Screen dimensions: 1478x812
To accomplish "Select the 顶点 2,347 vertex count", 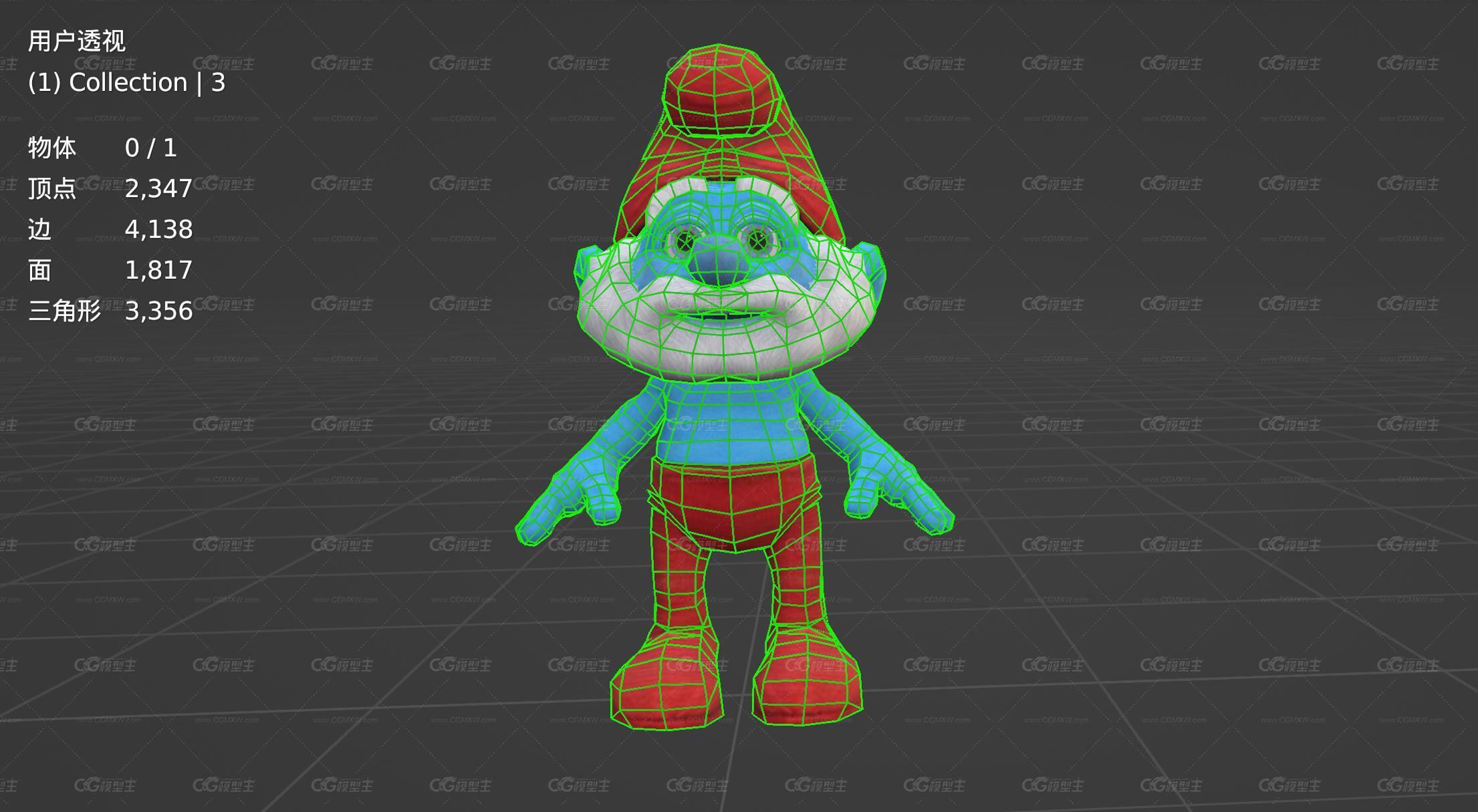I will [x=110, y=188].
